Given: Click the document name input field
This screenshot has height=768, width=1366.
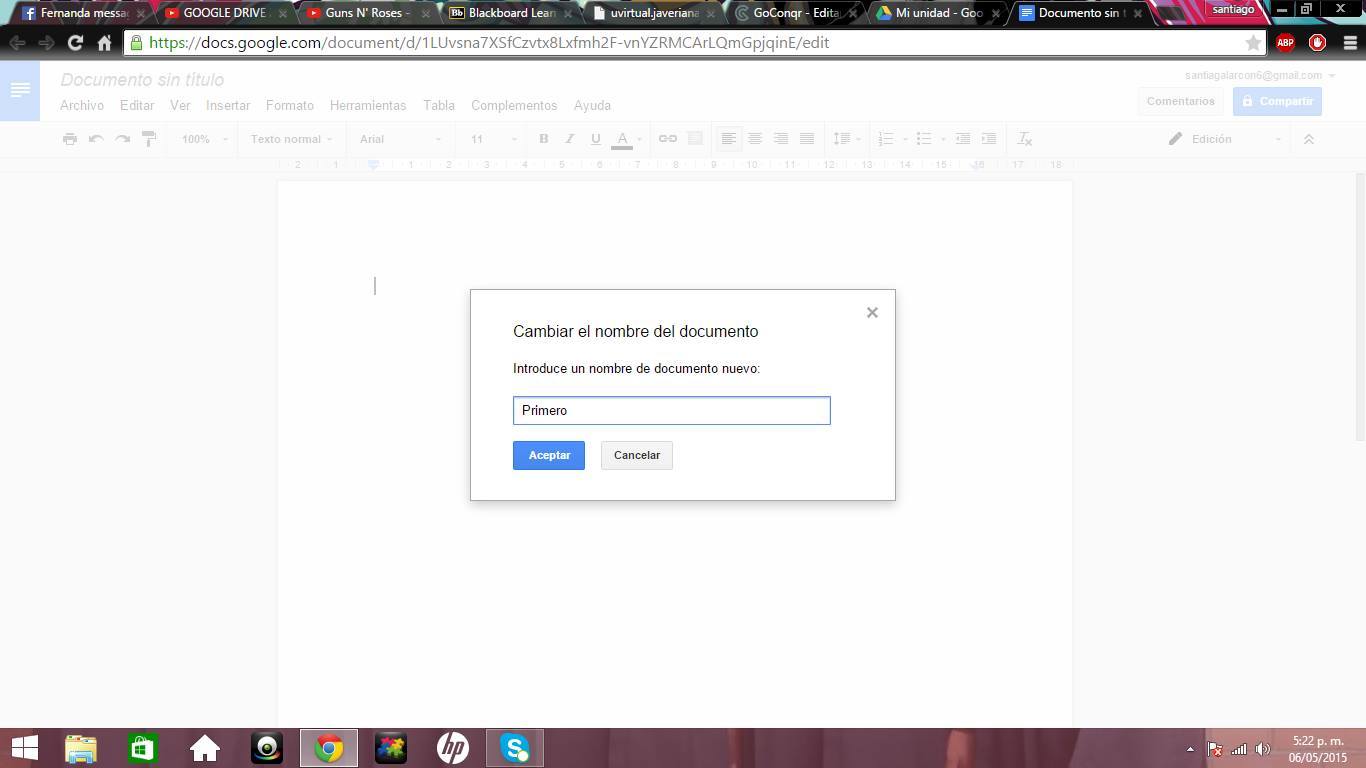Looking at the screenshot, I should point(671,410).
